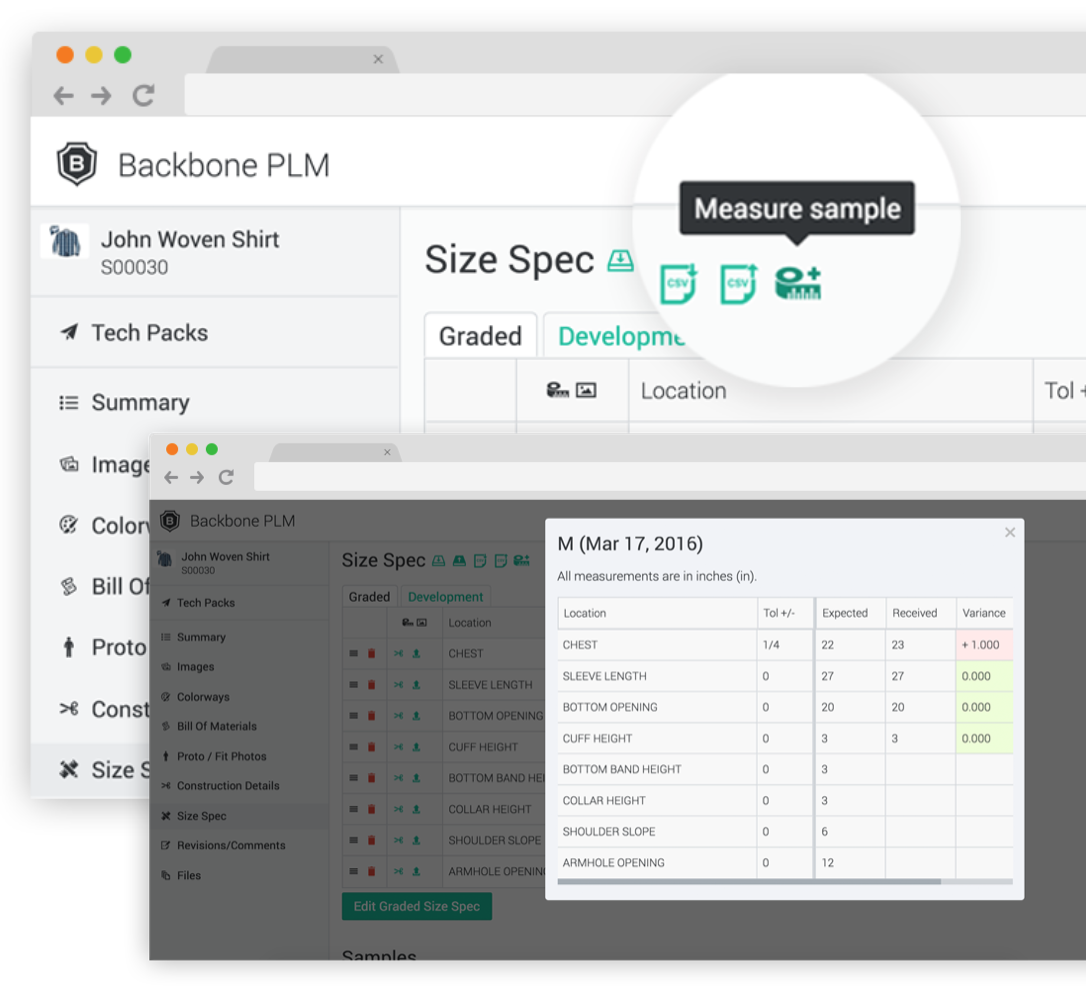Click measure sample icon in front window toolbar
Screen dimensions: 1086x1002
pyautogui.click(x=522, y=560)
